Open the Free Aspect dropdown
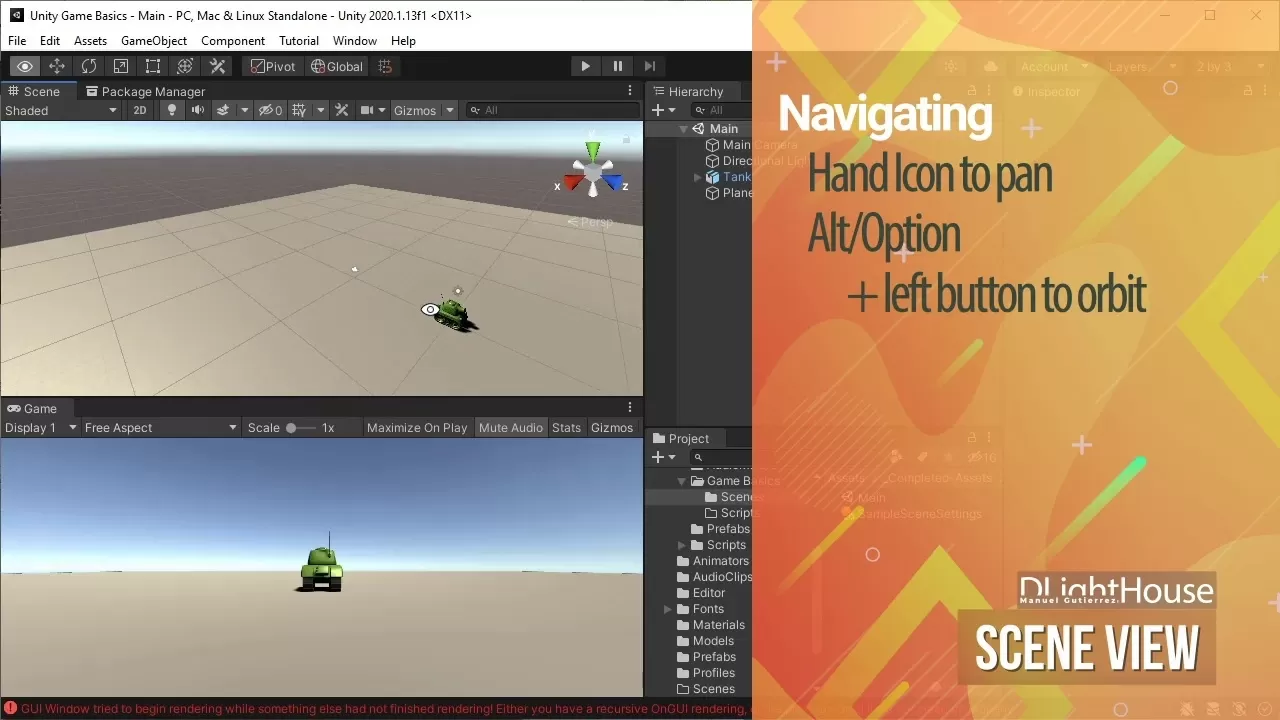Viewport: 1280px width, 720px height. pyautogui.click(x=160, y=427)
